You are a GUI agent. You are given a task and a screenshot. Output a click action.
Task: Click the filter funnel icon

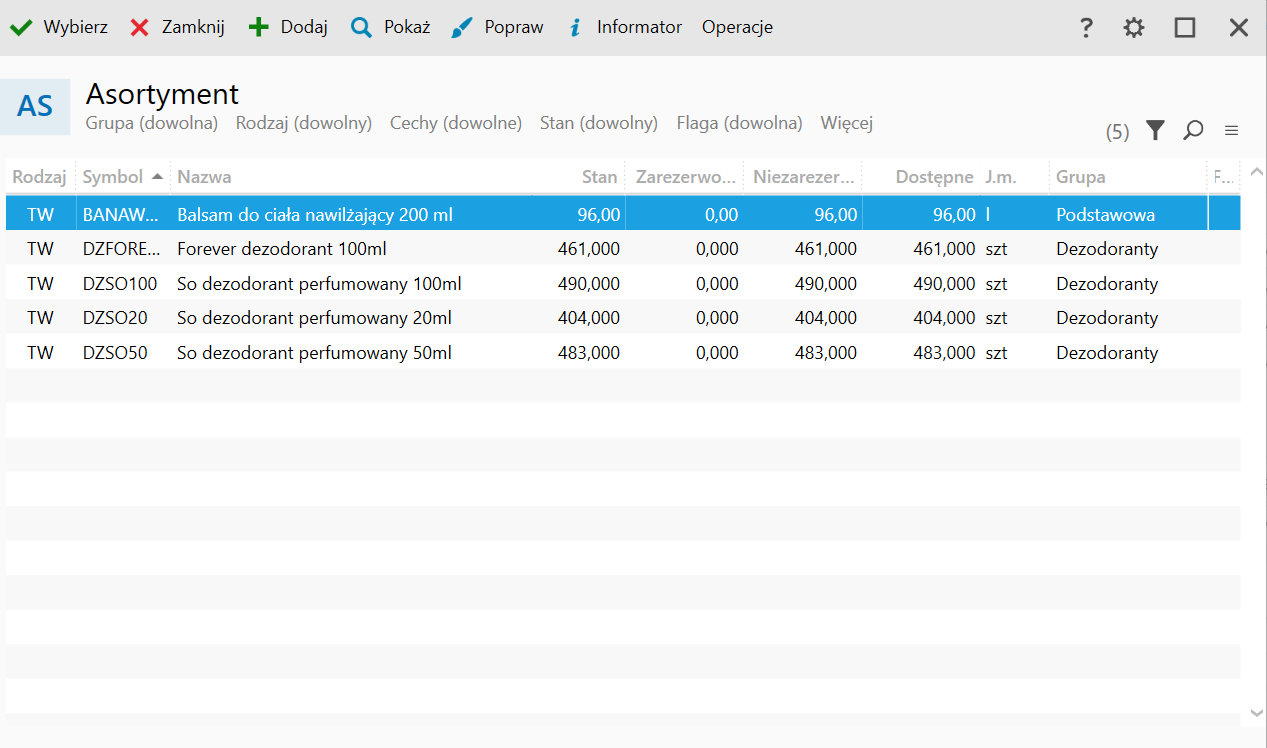tap(1155, 130)
